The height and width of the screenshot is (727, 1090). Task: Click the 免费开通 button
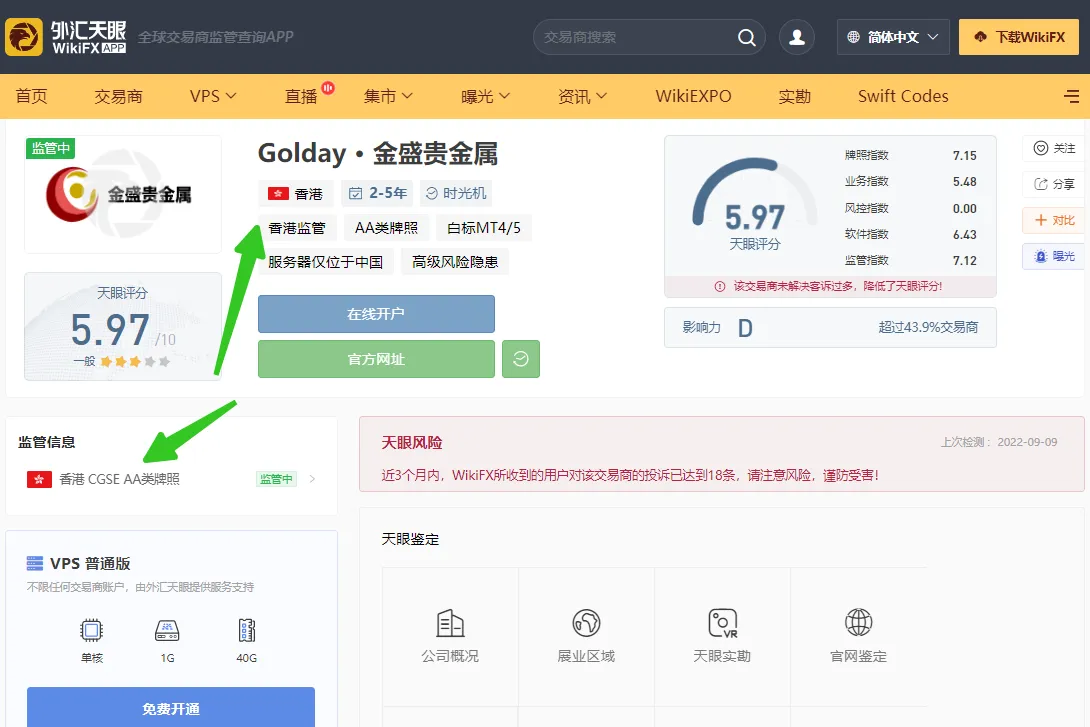point(170,708)
